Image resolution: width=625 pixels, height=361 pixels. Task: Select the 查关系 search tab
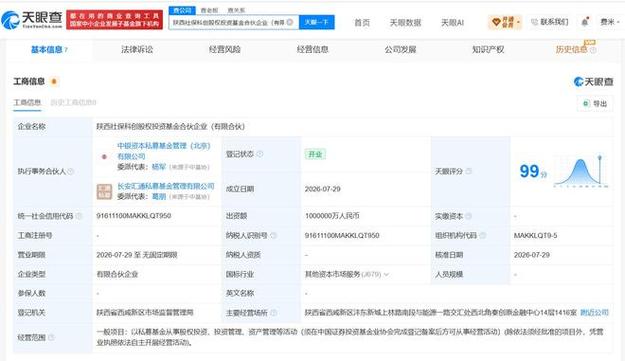point(236,10)
